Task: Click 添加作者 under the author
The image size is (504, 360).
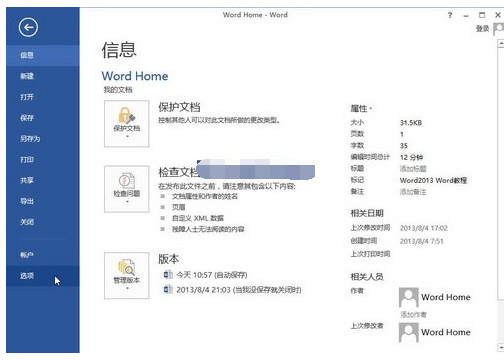Action: coord(413,314)
